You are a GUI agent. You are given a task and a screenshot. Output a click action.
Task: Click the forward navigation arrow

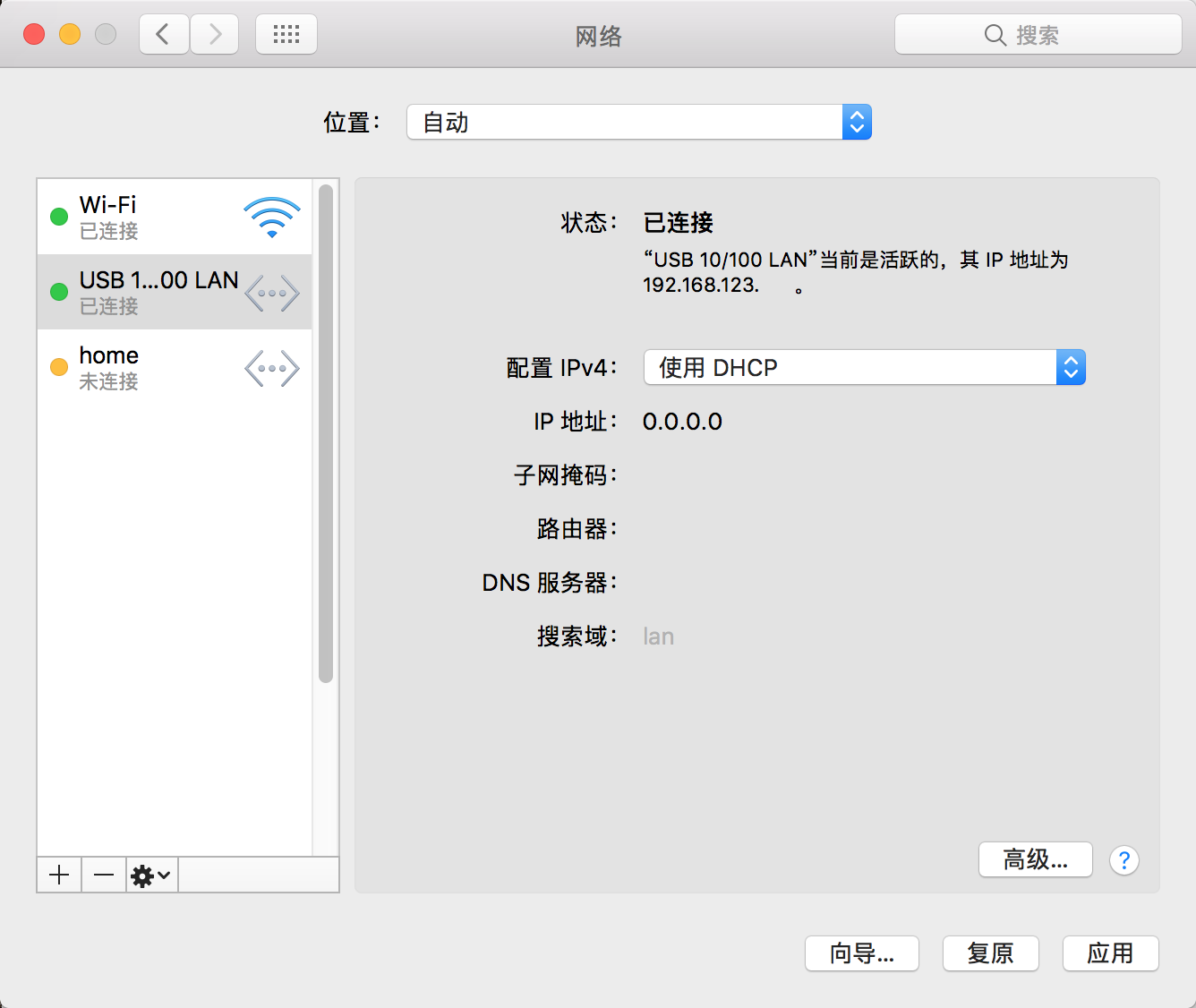pyautogui.click(x=214, y=33)
